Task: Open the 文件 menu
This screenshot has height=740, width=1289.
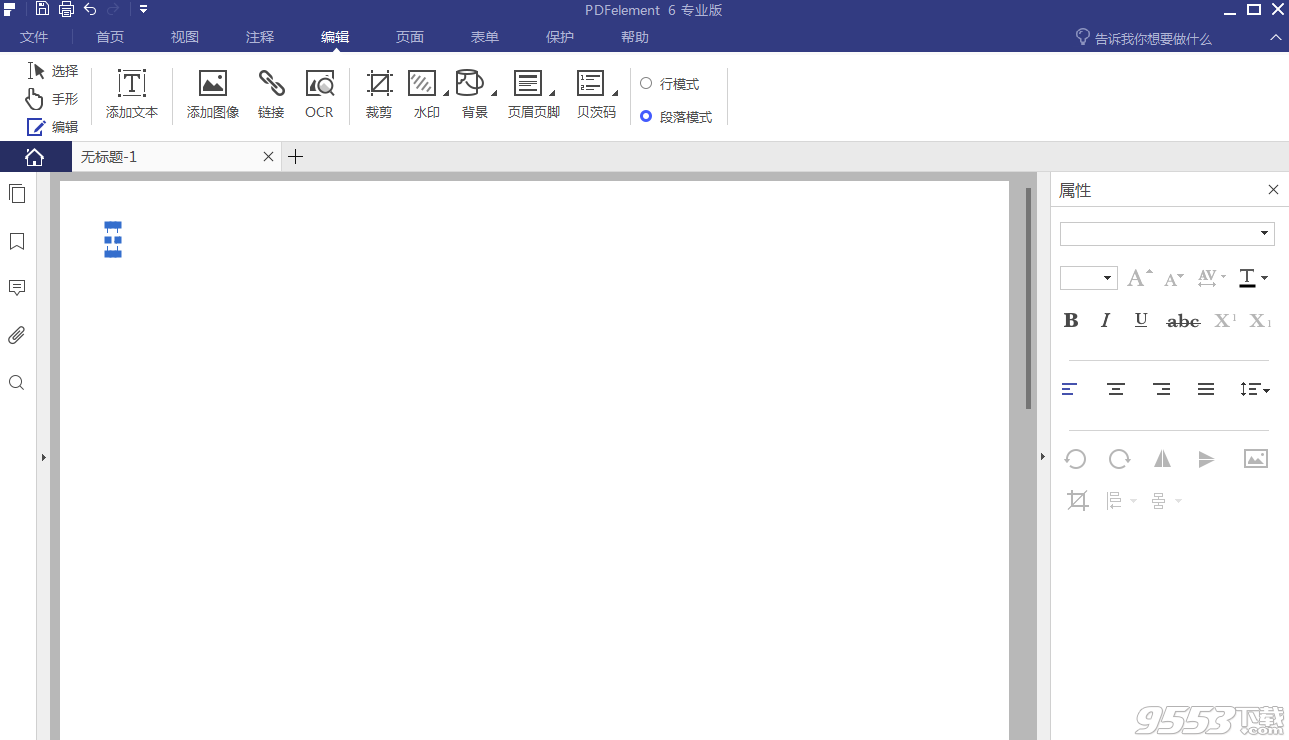Action: click(x=34, y=37)
